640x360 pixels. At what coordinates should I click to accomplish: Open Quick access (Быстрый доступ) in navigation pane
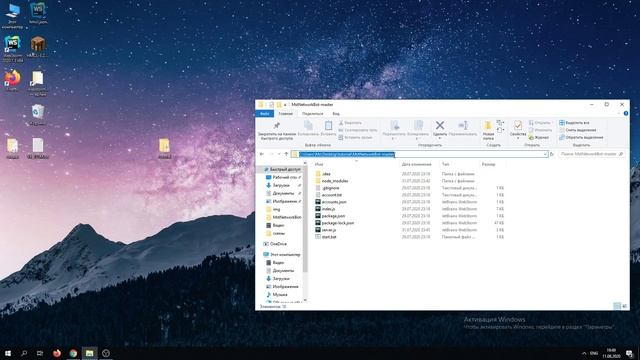282,169
